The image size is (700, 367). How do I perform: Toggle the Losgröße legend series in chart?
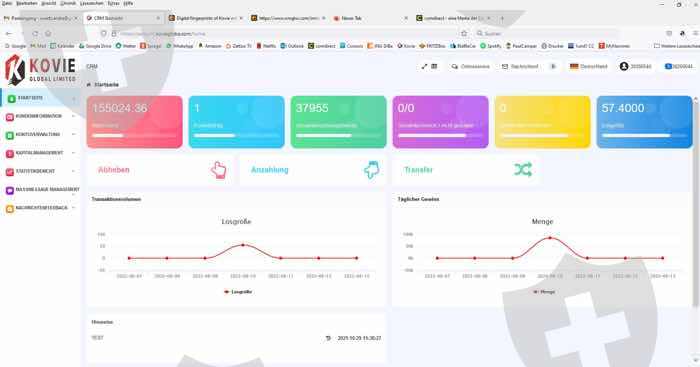pos(238,292)
